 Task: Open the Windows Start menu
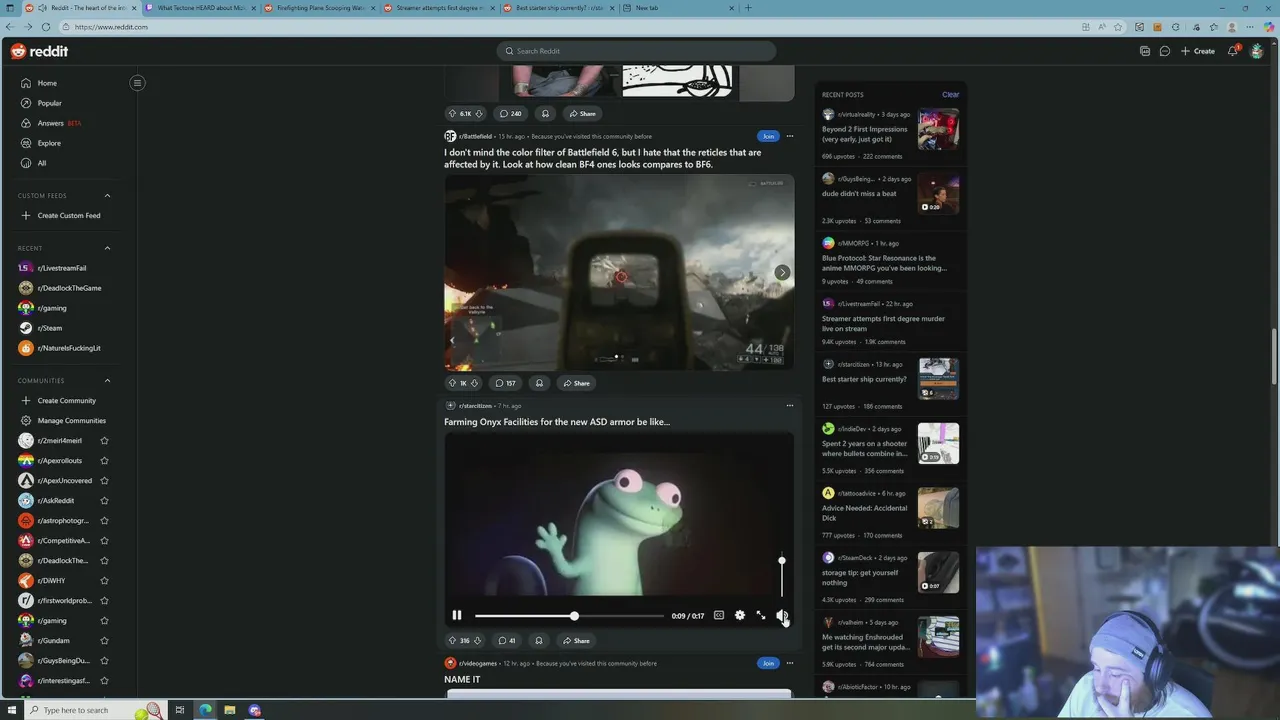pyautogui.click(x=11, y=710)
